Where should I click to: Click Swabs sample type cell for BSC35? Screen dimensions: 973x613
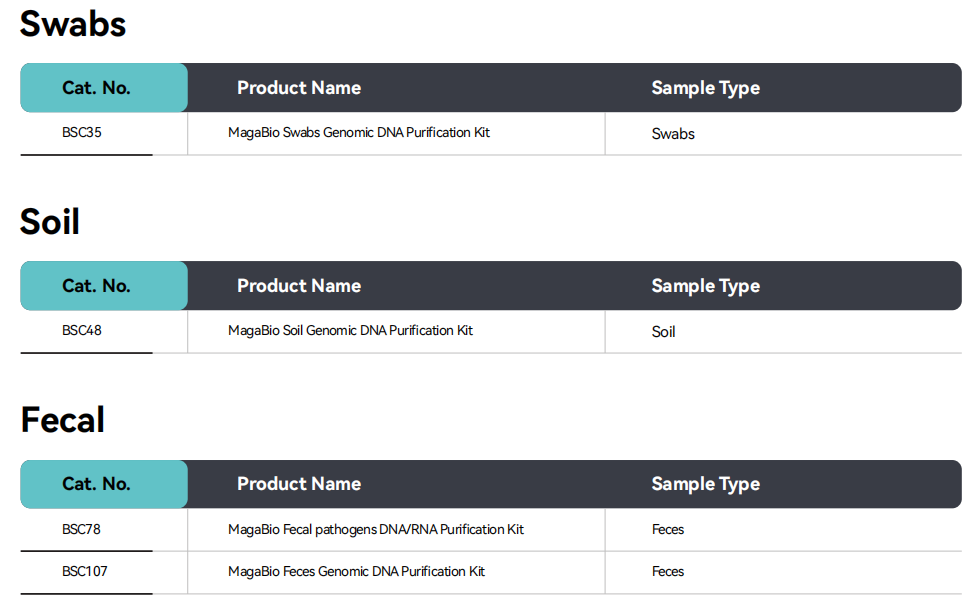tap(673, 134)
